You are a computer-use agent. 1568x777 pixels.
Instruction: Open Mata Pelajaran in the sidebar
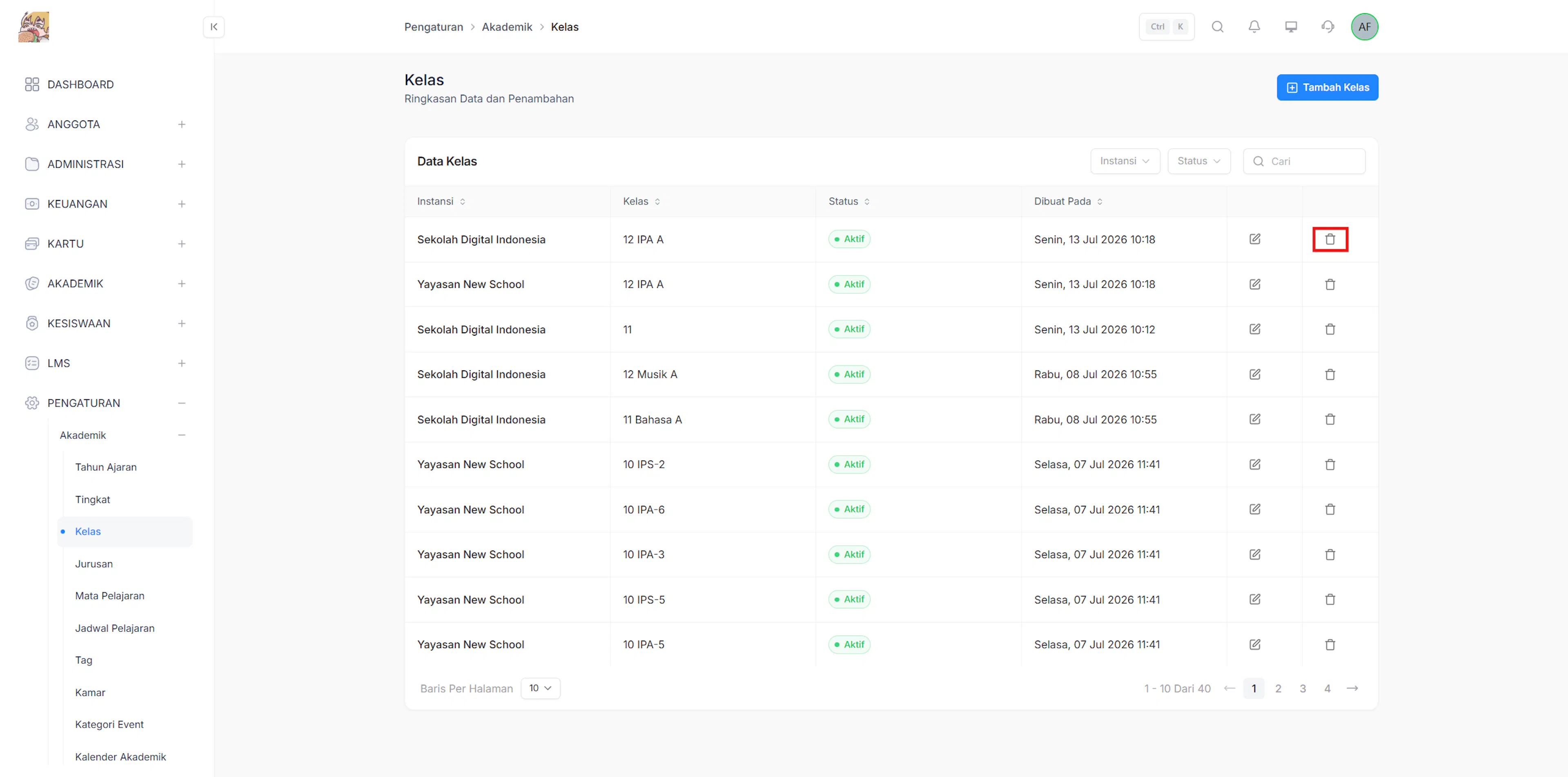[109, 596]
